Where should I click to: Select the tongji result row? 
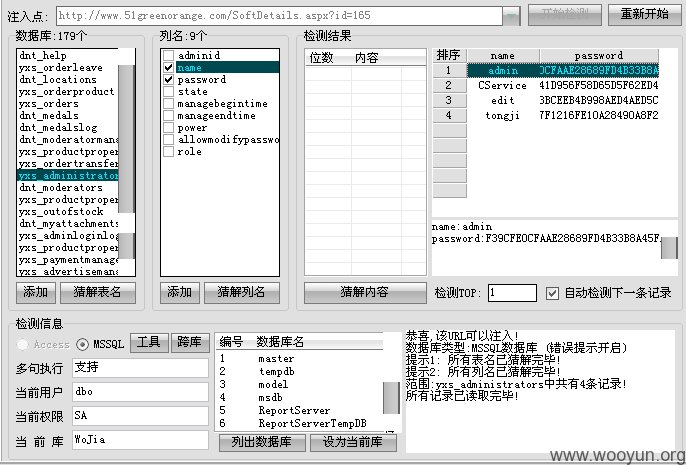coord(563,115)
